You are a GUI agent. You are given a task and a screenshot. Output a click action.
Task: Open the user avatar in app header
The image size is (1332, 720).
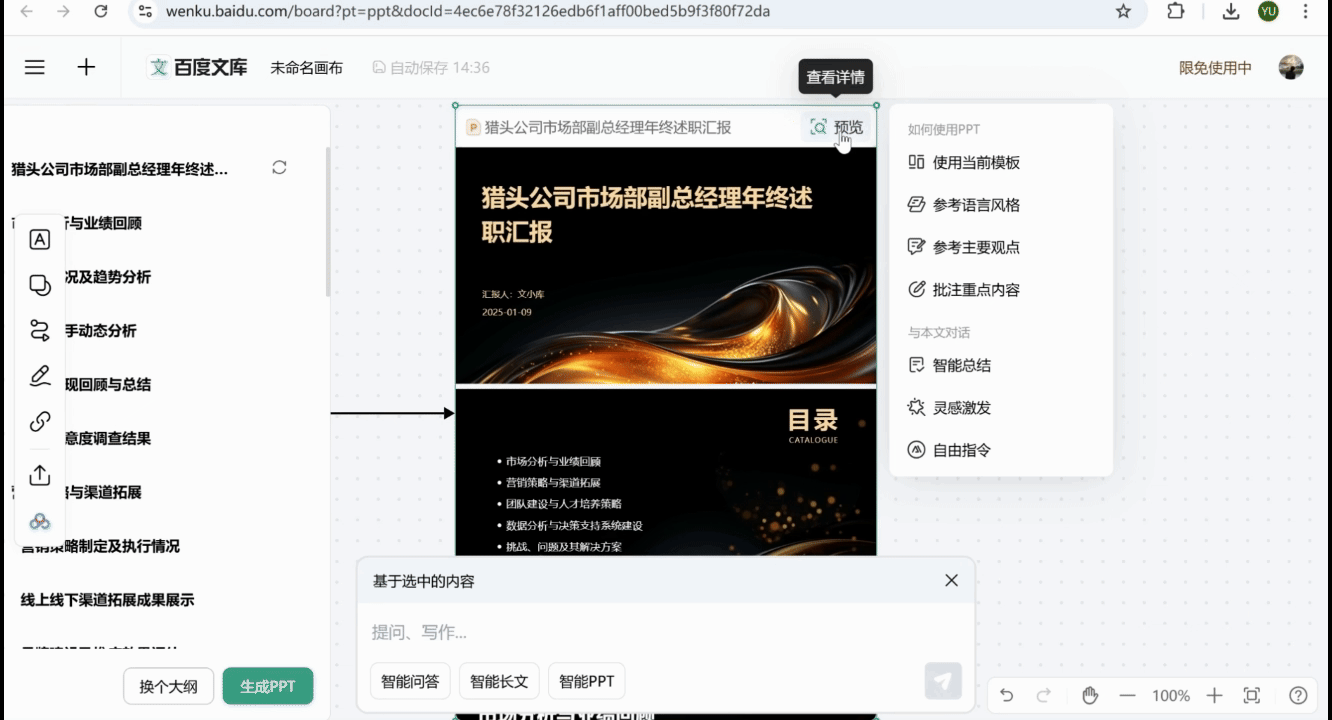(x=1291, y=67)
